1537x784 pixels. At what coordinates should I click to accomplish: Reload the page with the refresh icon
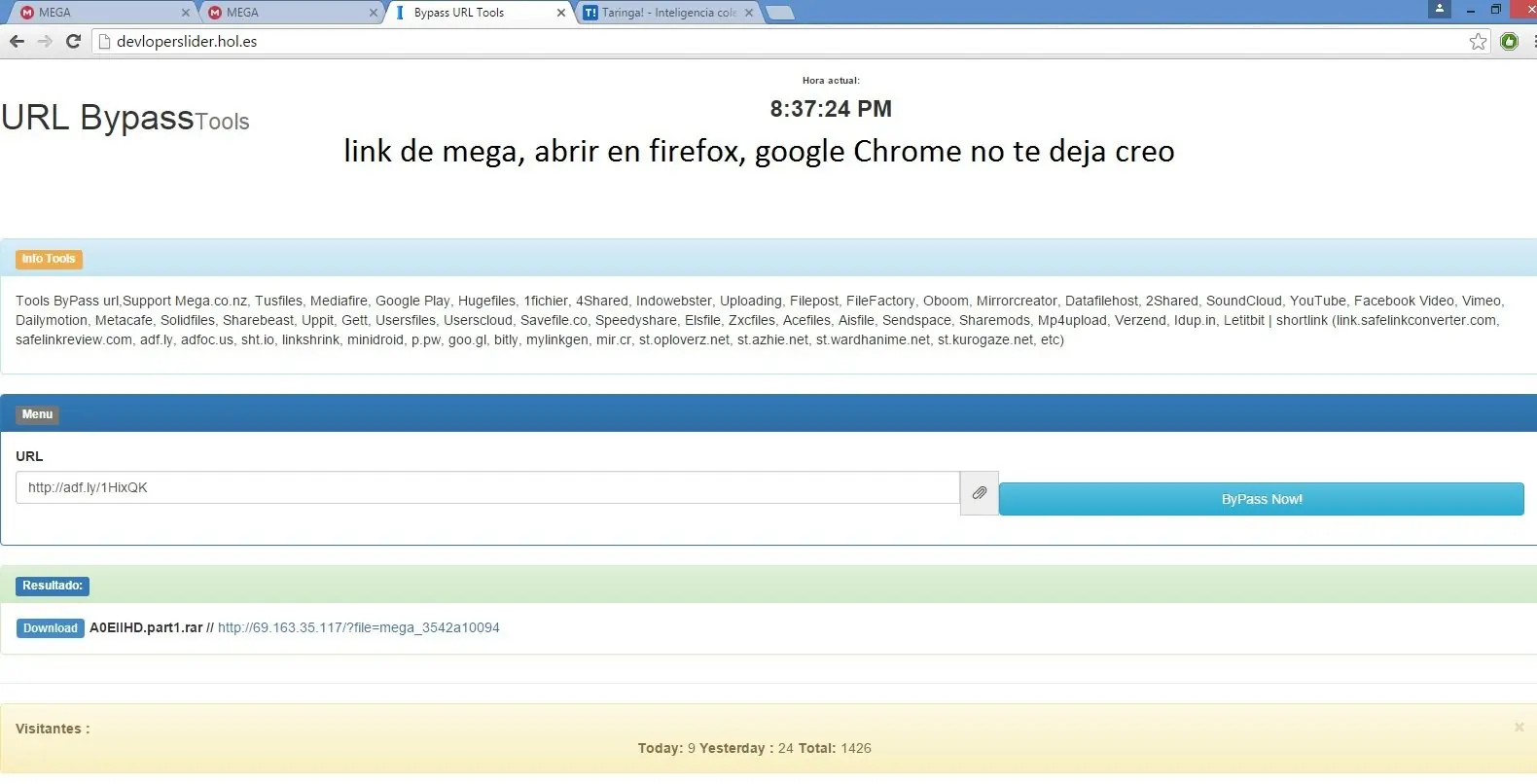73,41
